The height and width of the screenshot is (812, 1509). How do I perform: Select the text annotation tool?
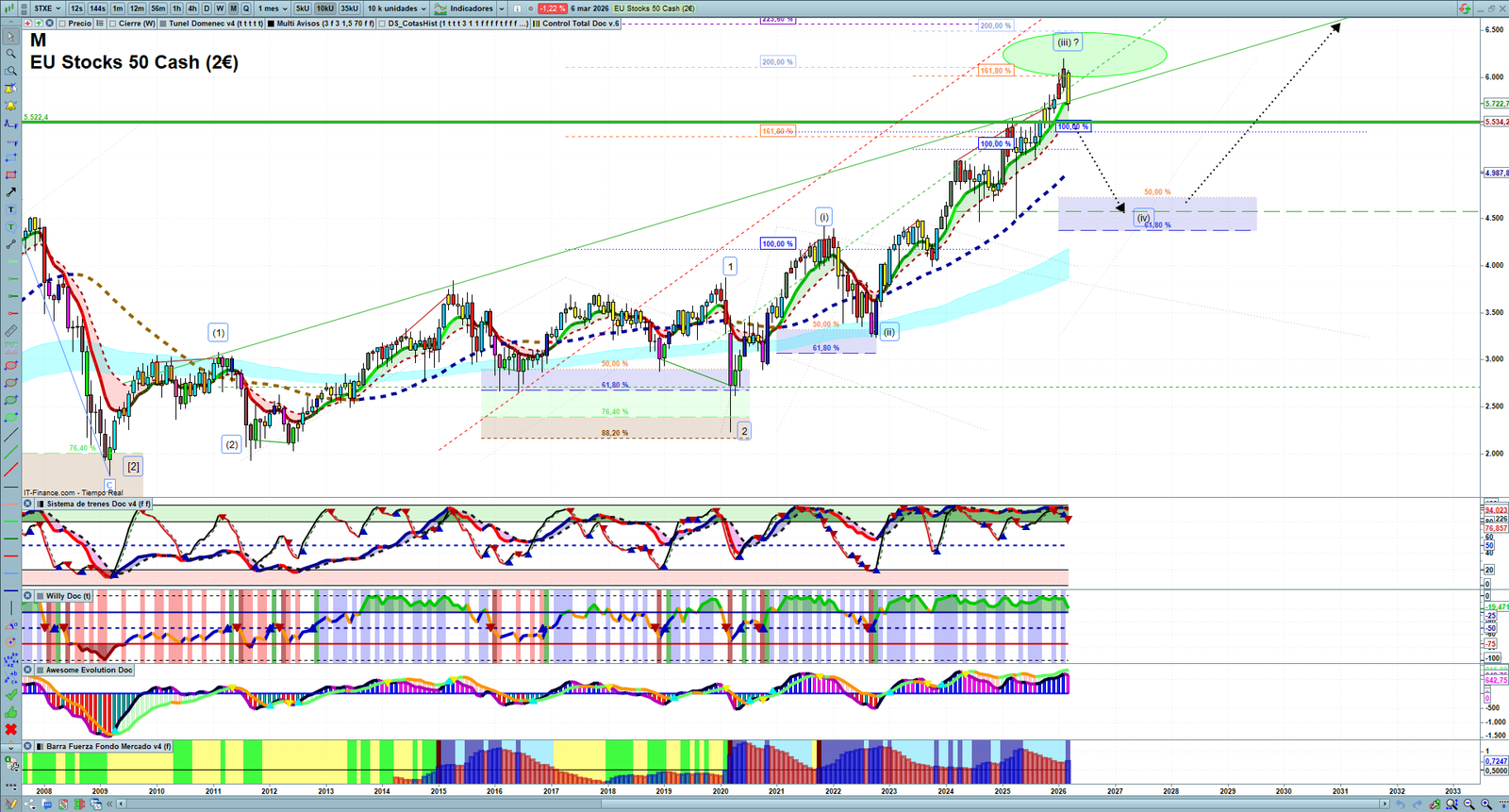coord(10,209)
